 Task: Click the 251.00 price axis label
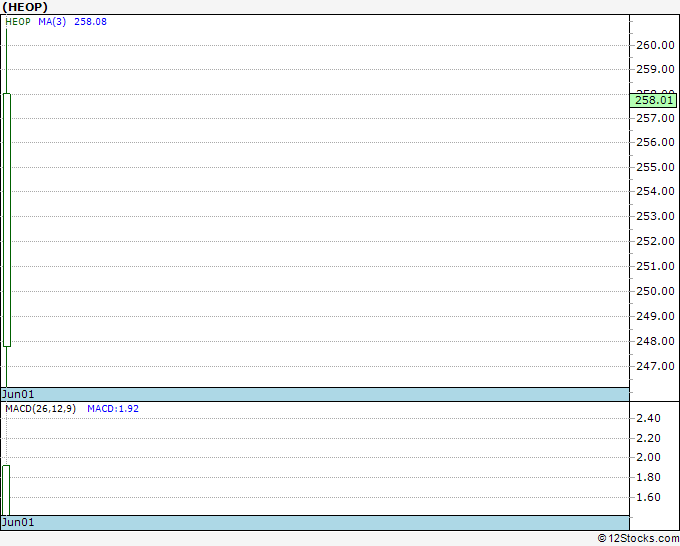click(x=655, y=266)
